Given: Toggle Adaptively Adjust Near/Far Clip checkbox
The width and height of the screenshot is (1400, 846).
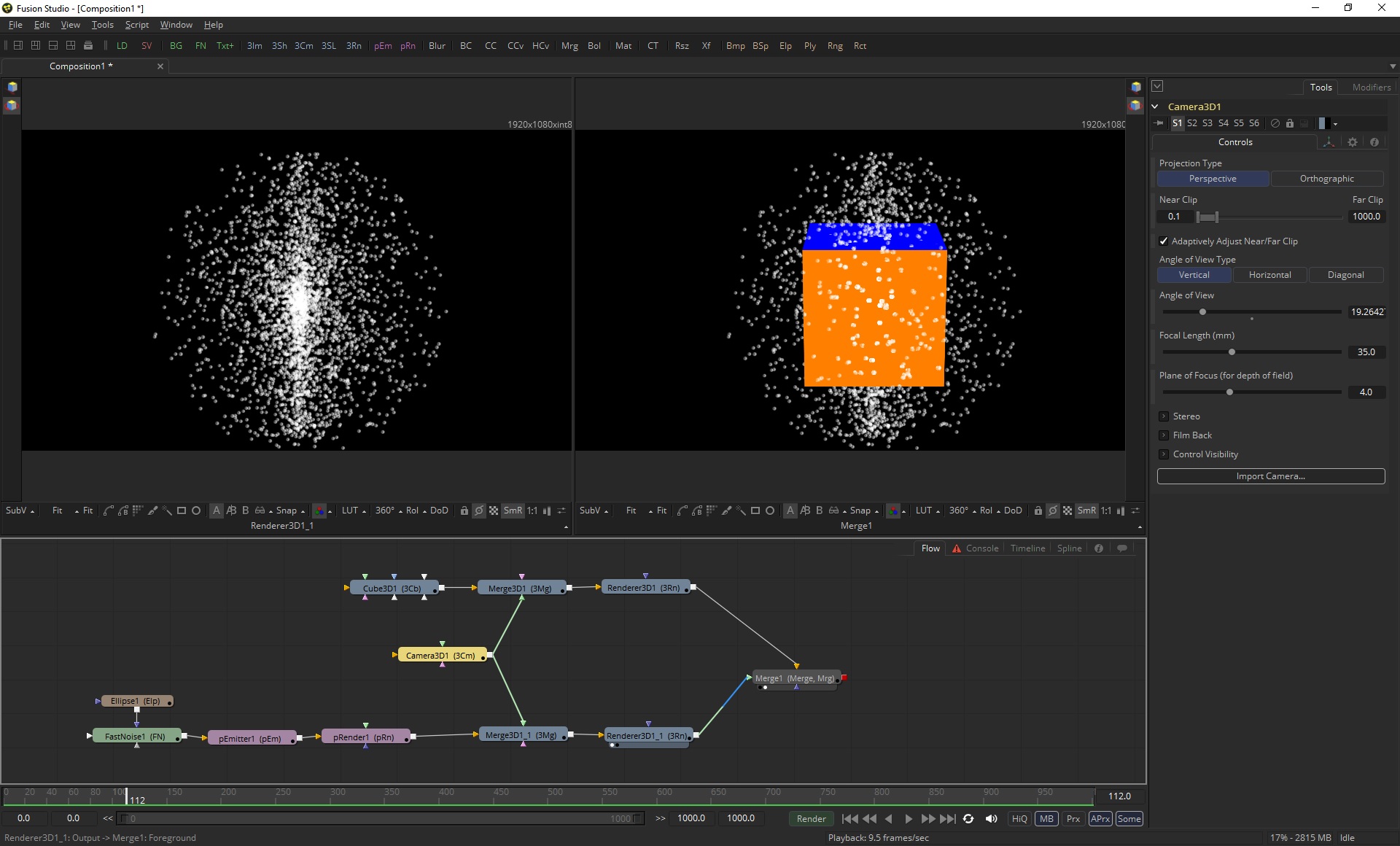Looking at the screenshot, I should coord(1164,241).
